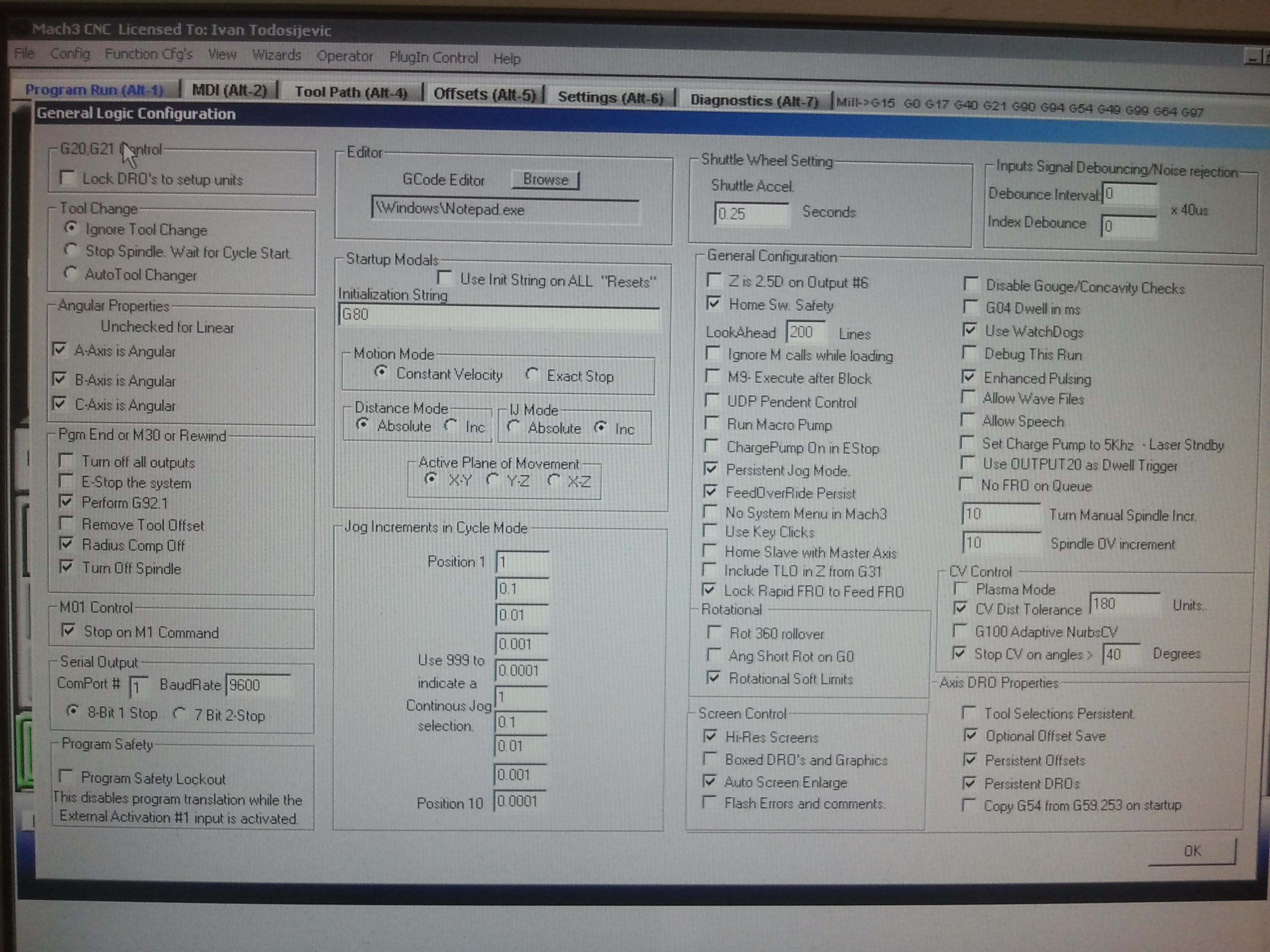
Task: Select Stop Spindle Wait for Cycle Start
Action: coord(70,250)
